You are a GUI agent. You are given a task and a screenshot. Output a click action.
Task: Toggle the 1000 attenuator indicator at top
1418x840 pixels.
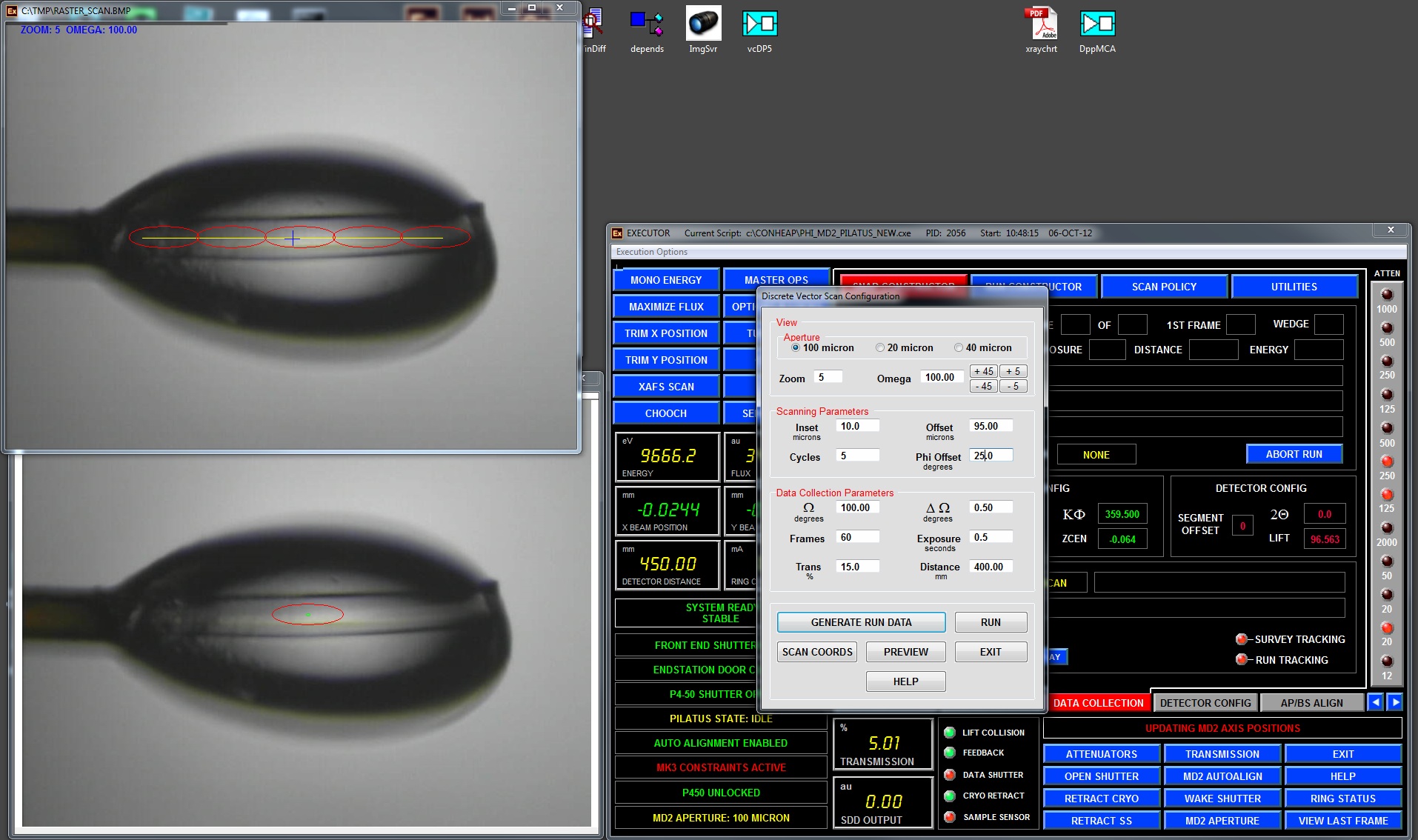pos(1387,295)
